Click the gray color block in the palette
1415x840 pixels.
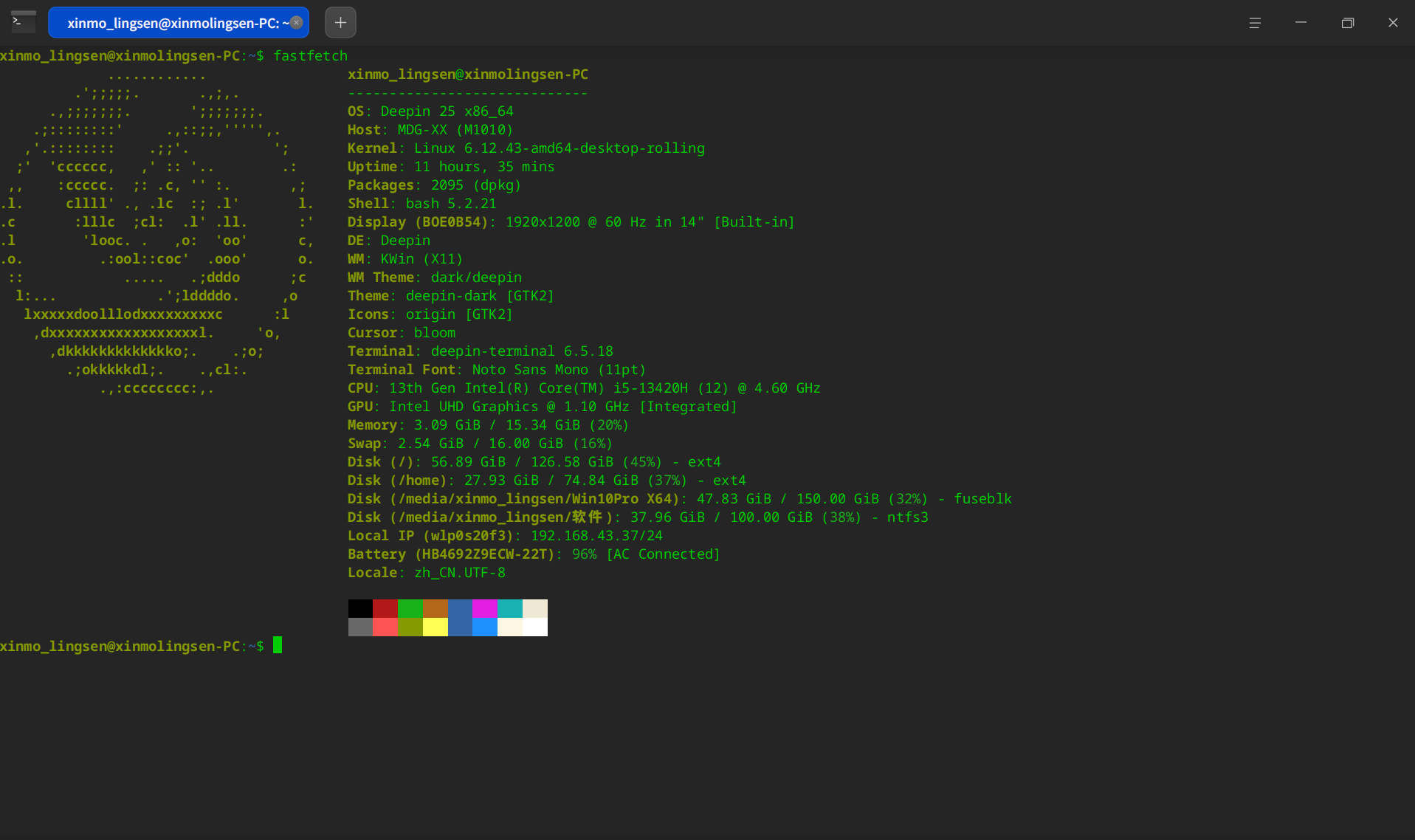(x=360, y=627)
